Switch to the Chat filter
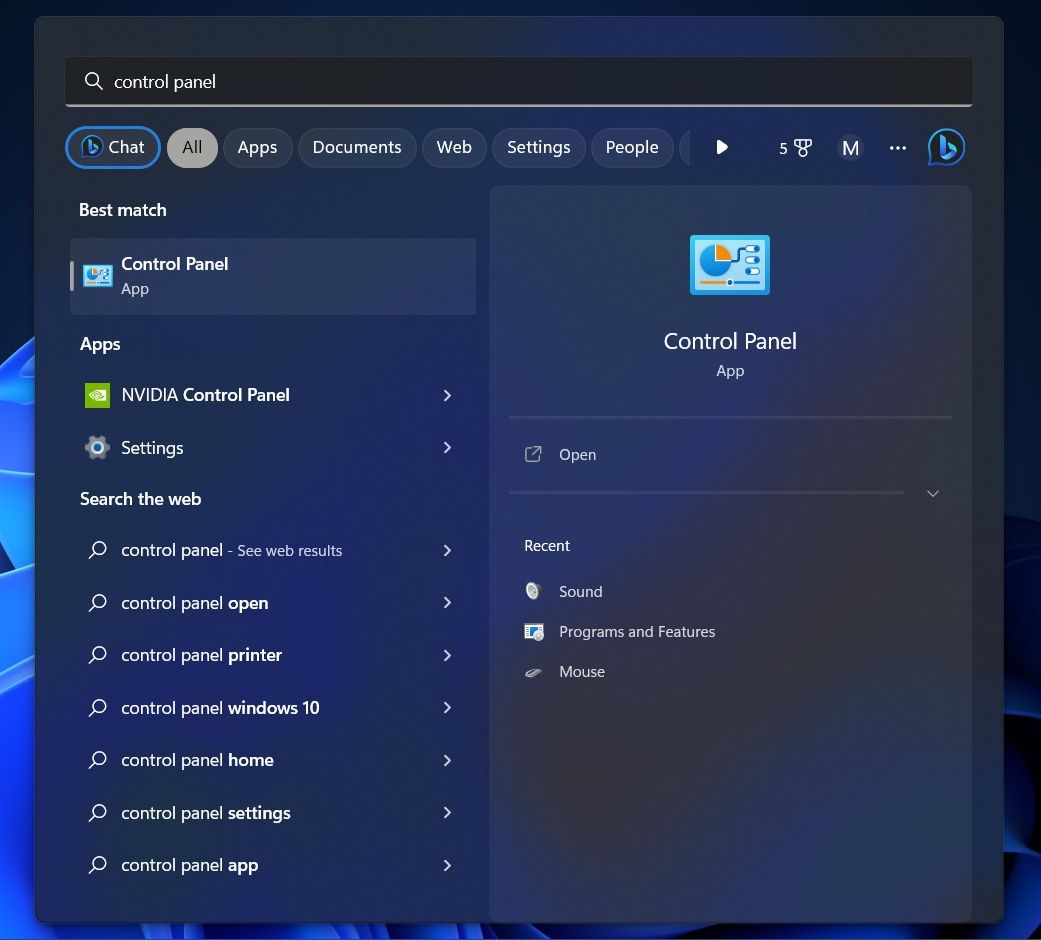 pos(113,147)
